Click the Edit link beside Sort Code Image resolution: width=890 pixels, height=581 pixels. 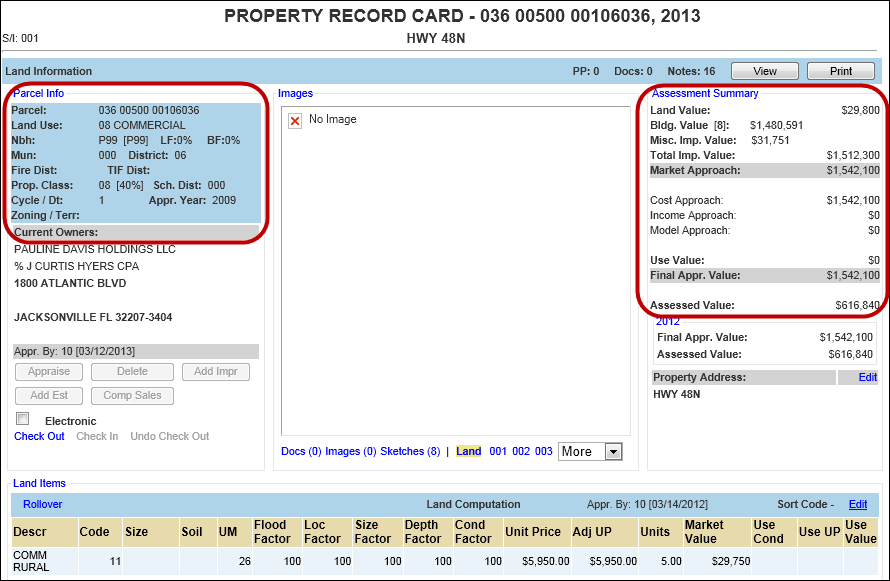click(858, 504)
